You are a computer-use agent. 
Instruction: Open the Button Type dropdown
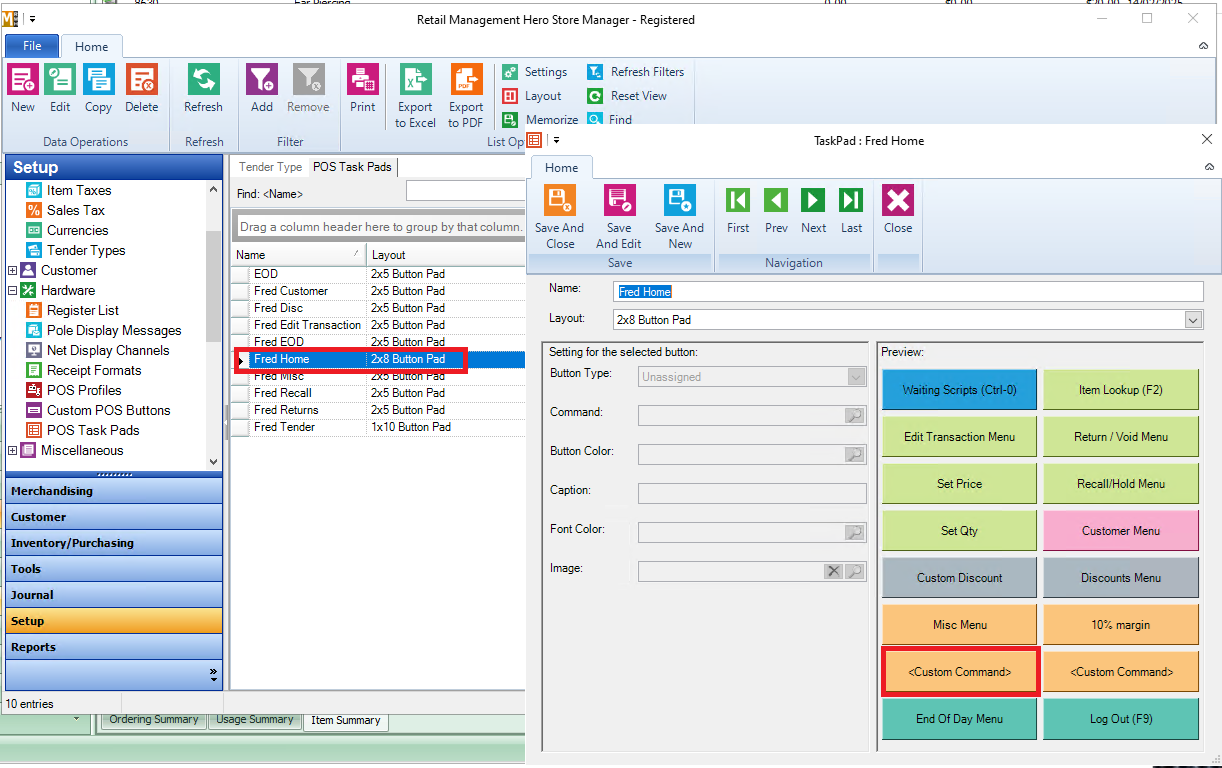tap(856, 377)
